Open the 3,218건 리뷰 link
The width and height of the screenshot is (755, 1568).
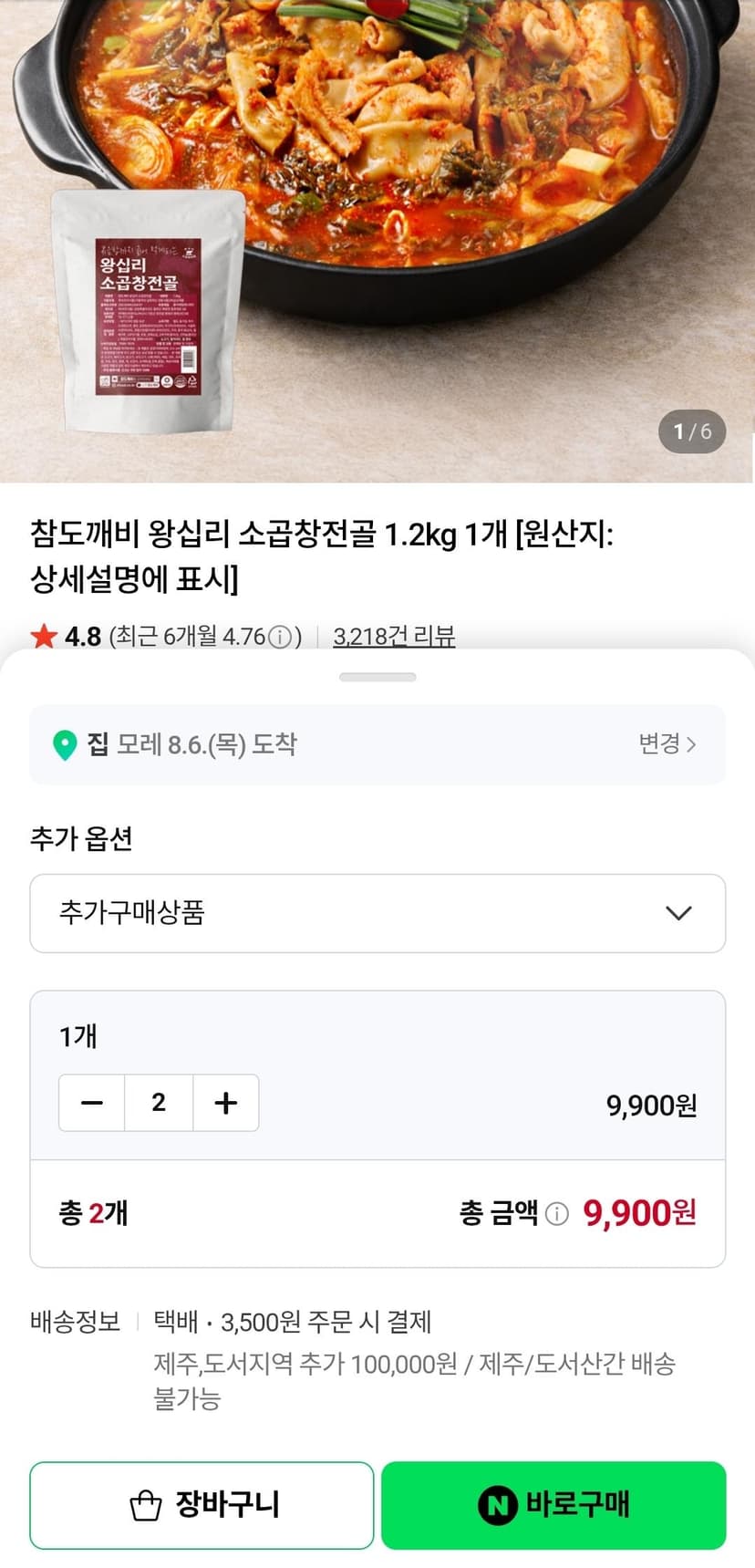point(394,636)
